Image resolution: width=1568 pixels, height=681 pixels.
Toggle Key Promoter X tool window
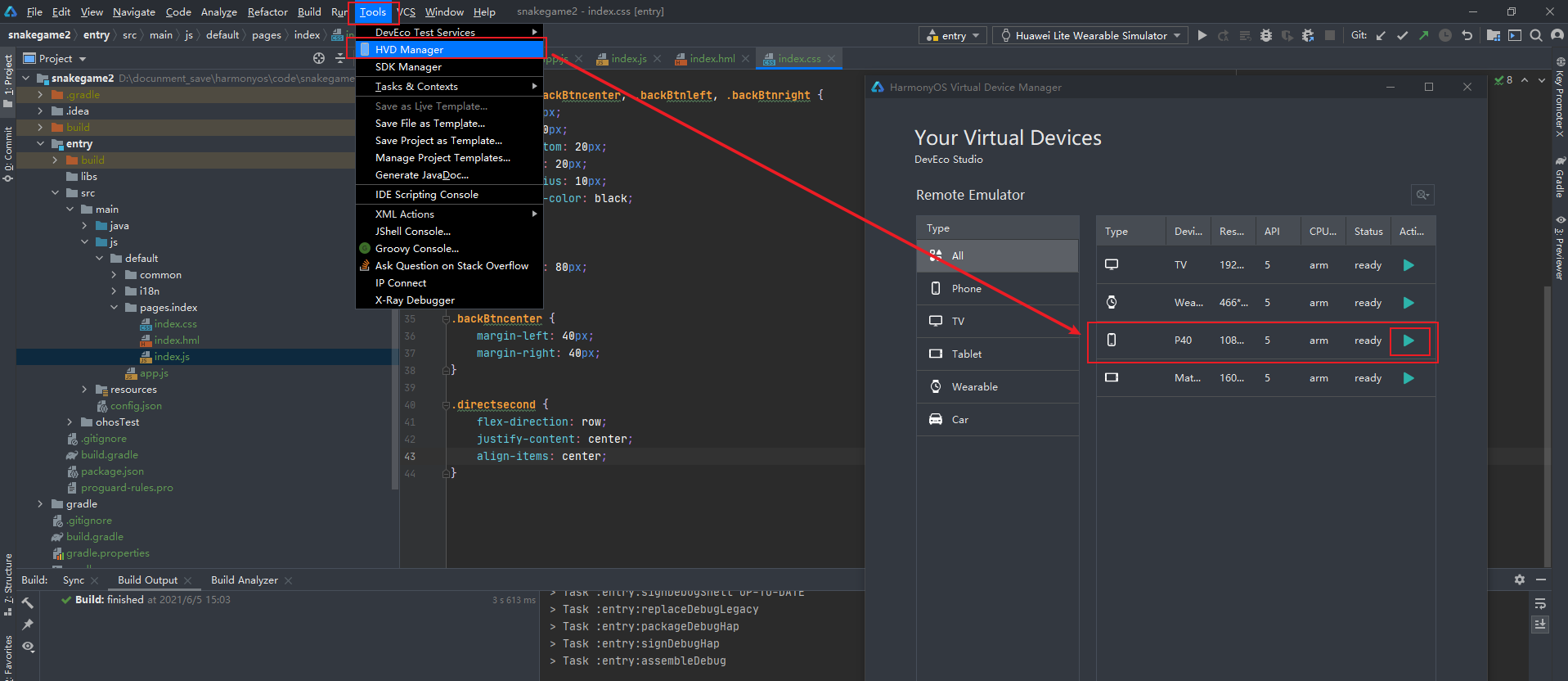coord(1560,97)
